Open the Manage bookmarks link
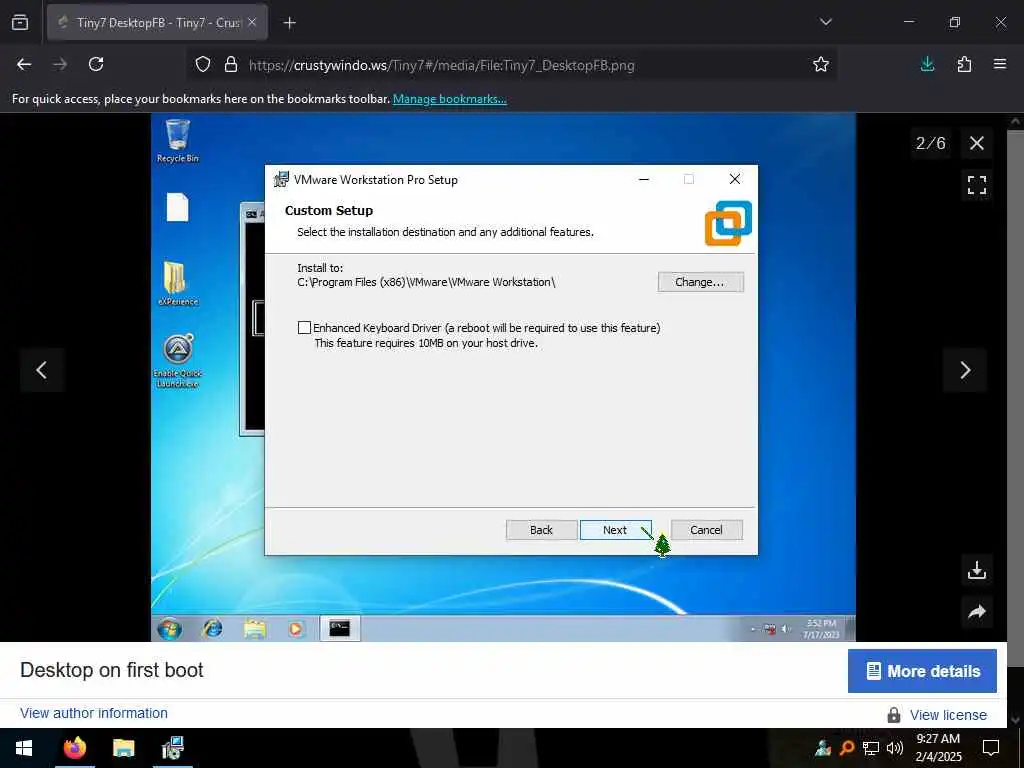Viewport: 1024px width, 768px height. 449,99
